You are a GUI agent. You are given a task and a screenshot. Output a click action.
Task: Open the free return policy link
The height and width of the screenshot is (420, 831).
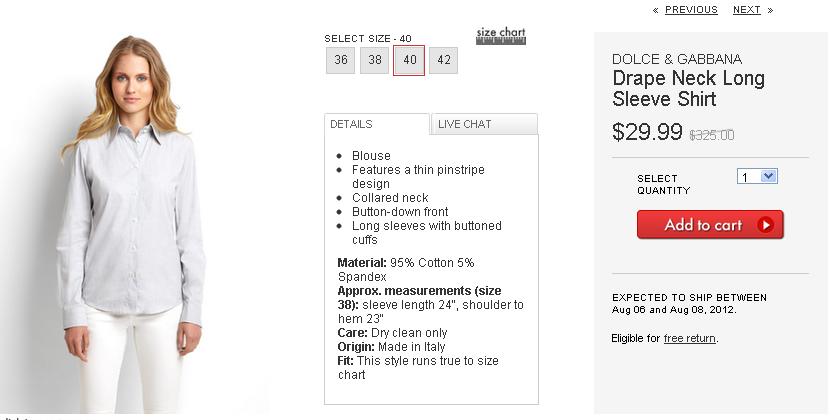pos(690,339)
